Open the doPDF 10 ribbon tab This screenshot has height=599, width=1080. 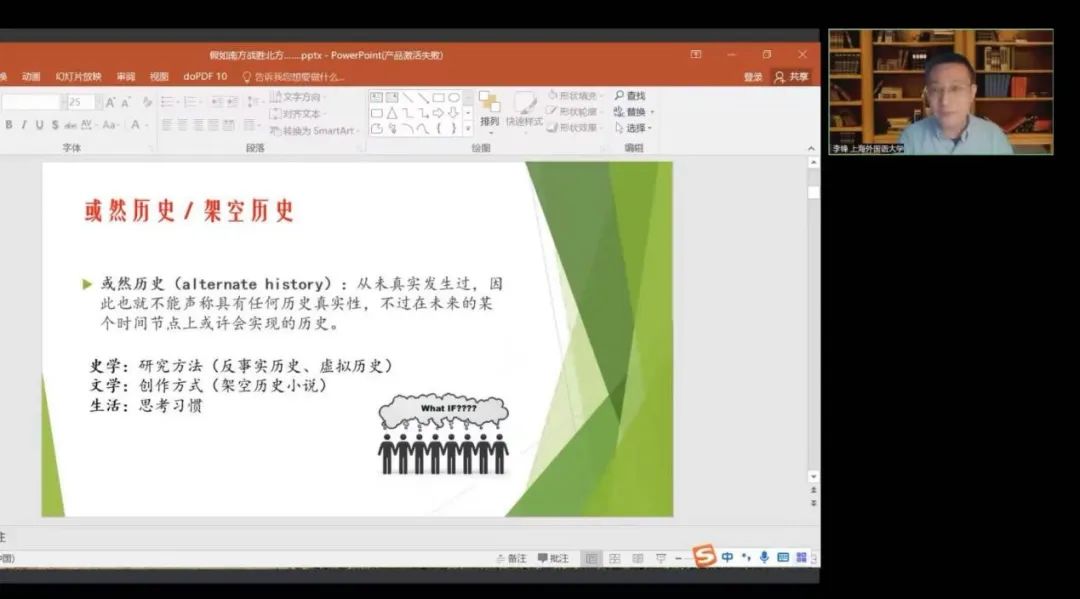click(205, 77)
